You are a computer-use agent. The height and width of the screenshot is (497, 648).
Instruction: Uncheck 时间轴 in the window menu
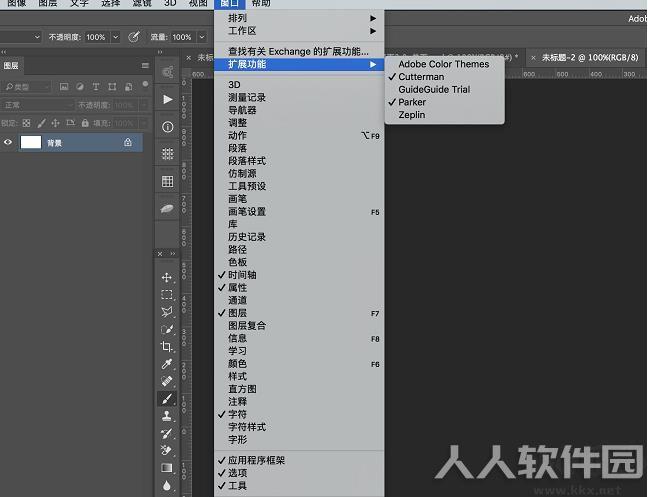299,275
